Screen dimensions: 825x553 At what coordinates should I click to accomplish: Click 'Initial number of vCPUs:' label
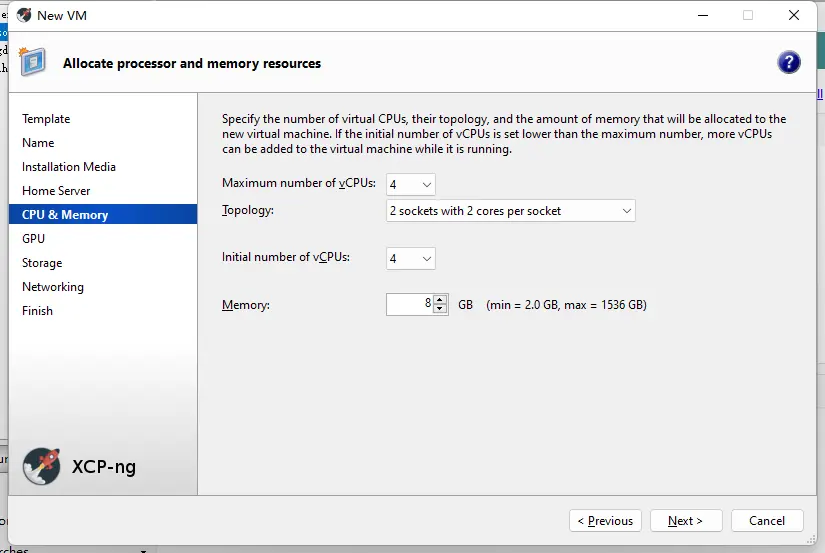(x=286, y=257)
